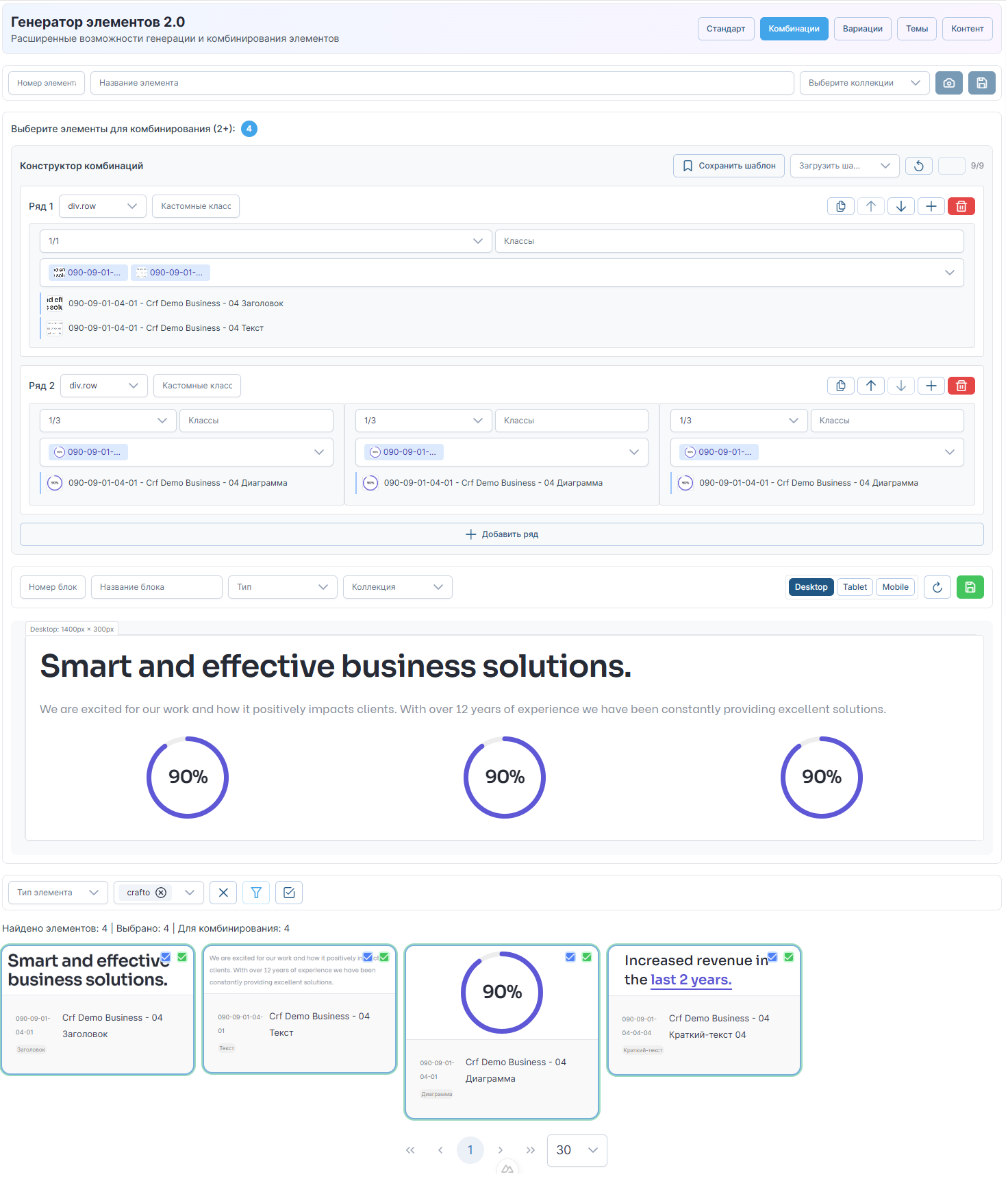Click the reset constructor circular arrow icon
Image resolution: width=1008 pixels, height=1181 pixels.
click(919, 166)
